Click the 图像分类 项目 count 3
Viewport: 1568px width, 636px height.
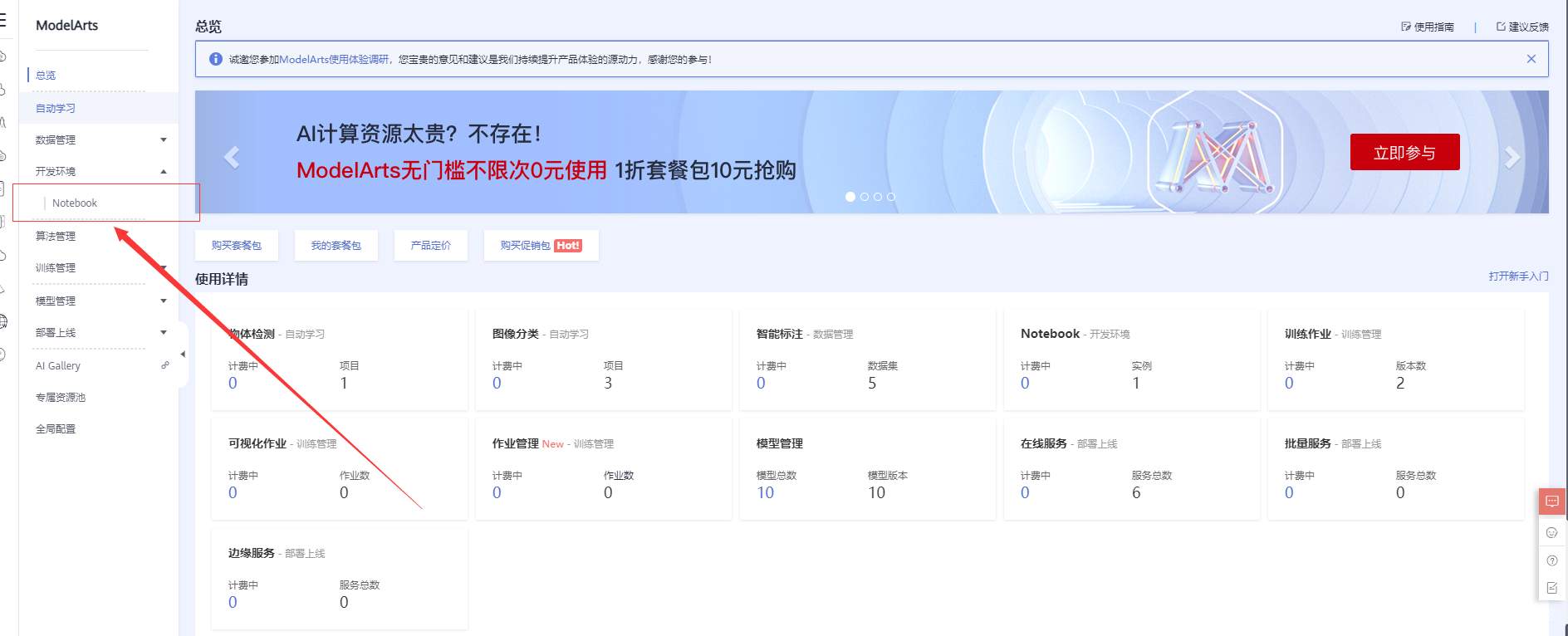click(x=608, y=383)
